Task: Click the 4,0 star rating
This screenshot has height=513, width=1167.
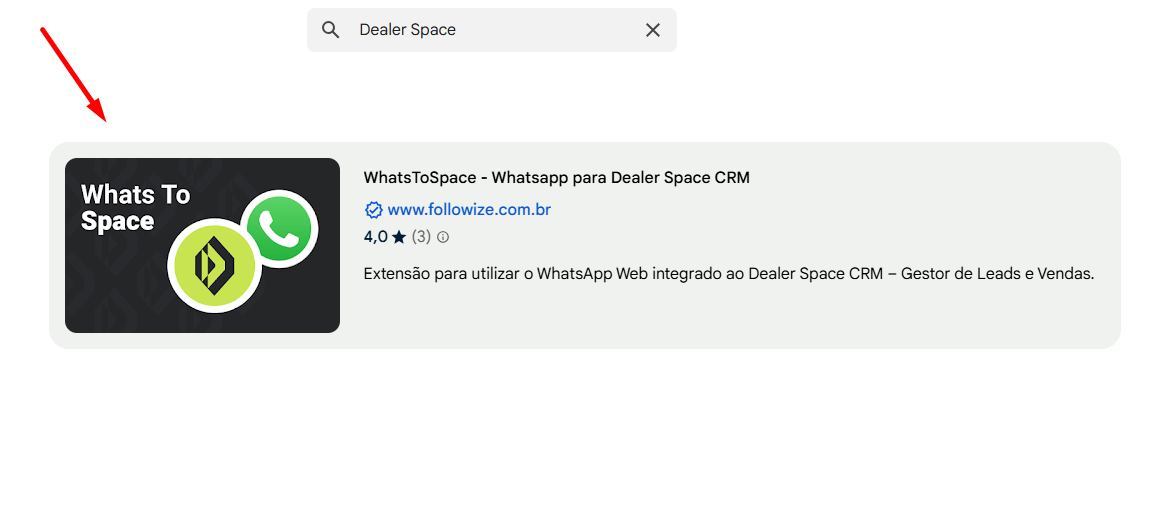Action: click(x=385, y=238)
